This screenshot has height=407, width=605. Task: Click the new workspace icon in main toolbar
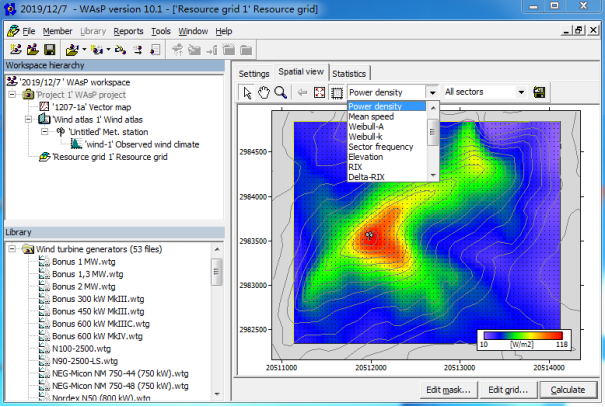click(x=15, y=49)
